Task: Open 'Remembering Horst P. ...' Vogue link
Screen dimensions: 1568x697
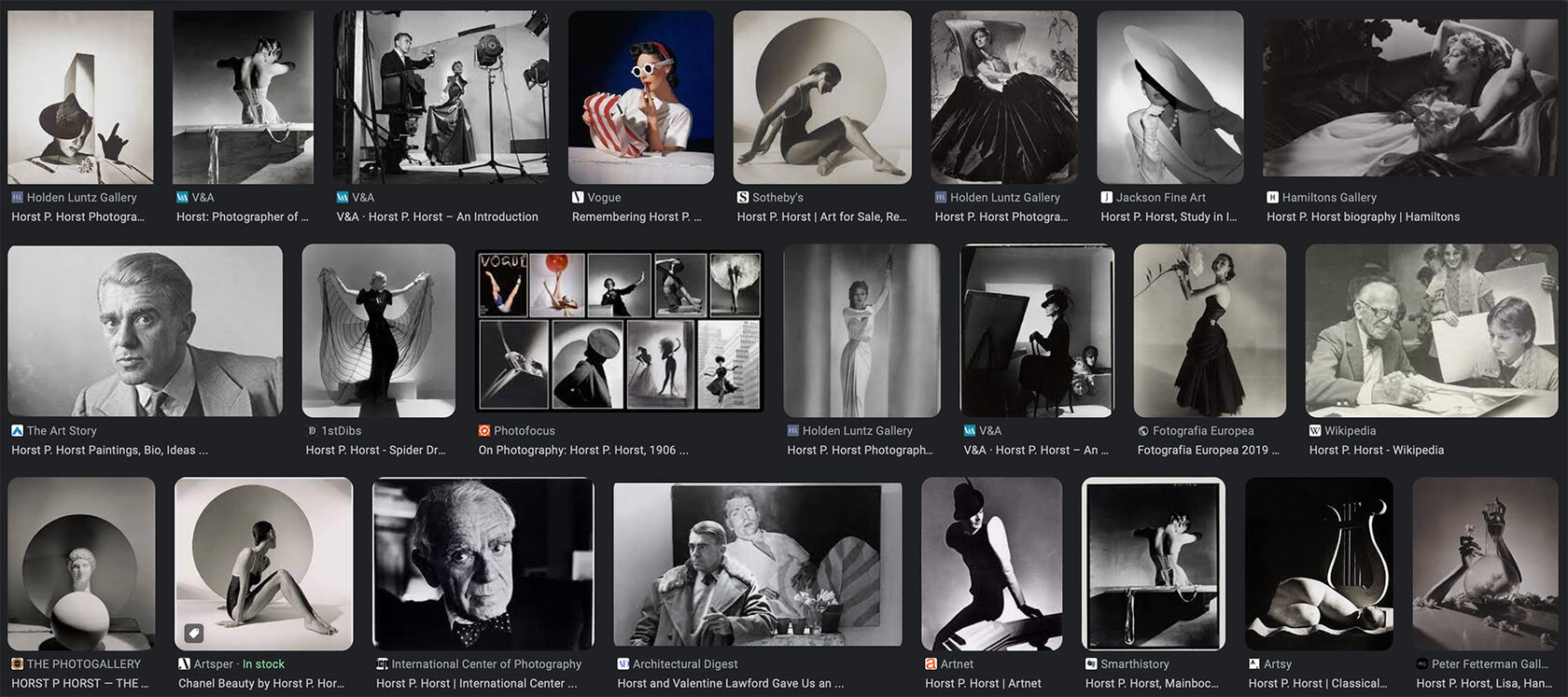Action: click(637, 216)
